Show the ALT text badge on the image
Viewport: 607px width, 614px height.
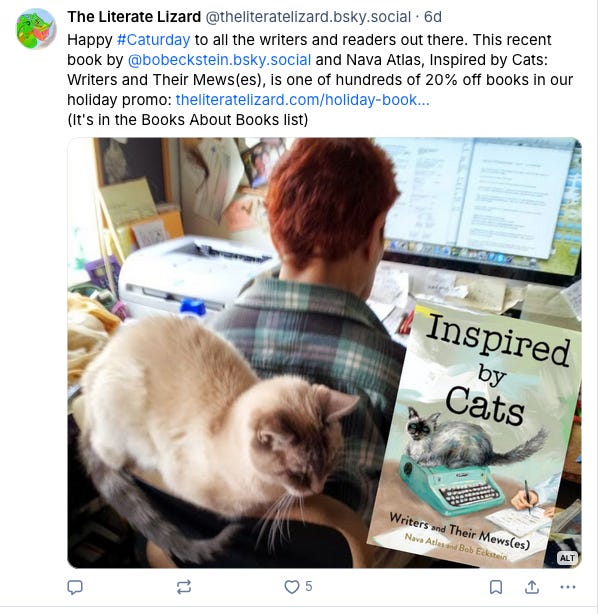567,558
